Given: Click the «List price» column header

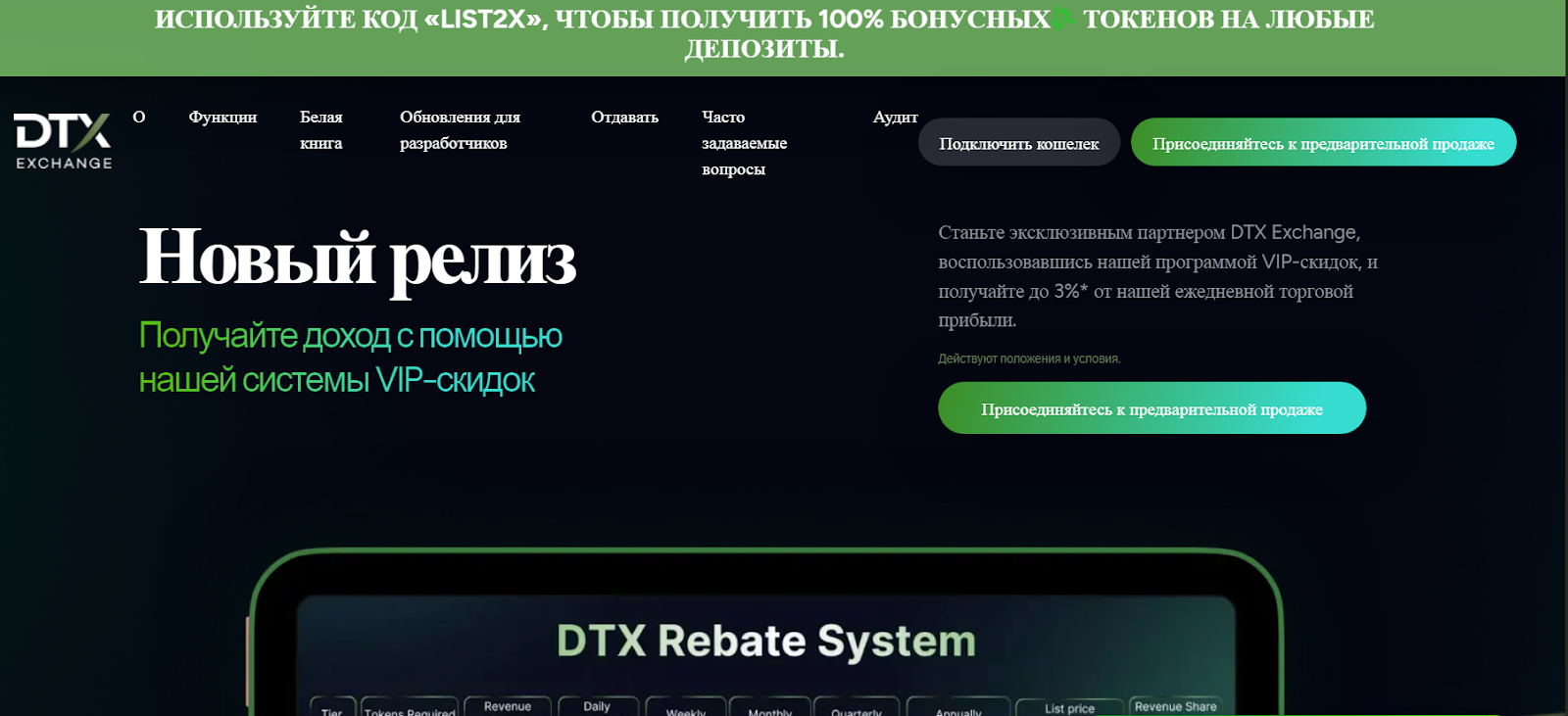Looking at the screenshot, I should (x=1069, y=708).
